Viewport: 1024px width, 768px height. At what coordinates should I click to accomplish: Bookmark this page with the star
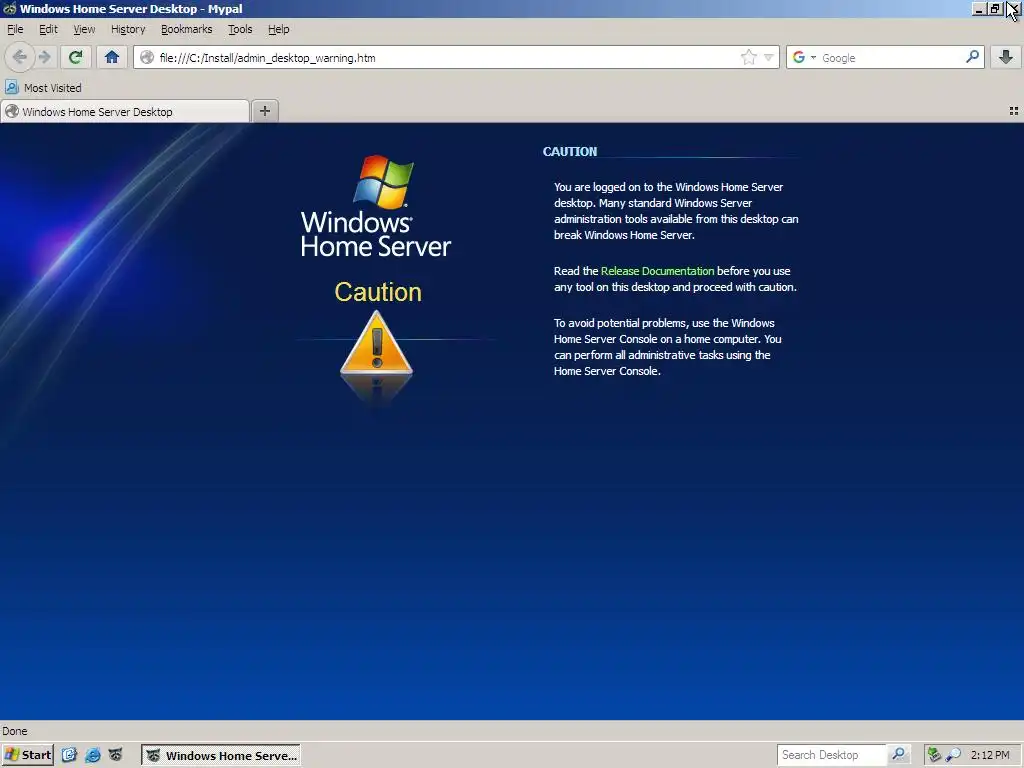click(x=748, y=57)
